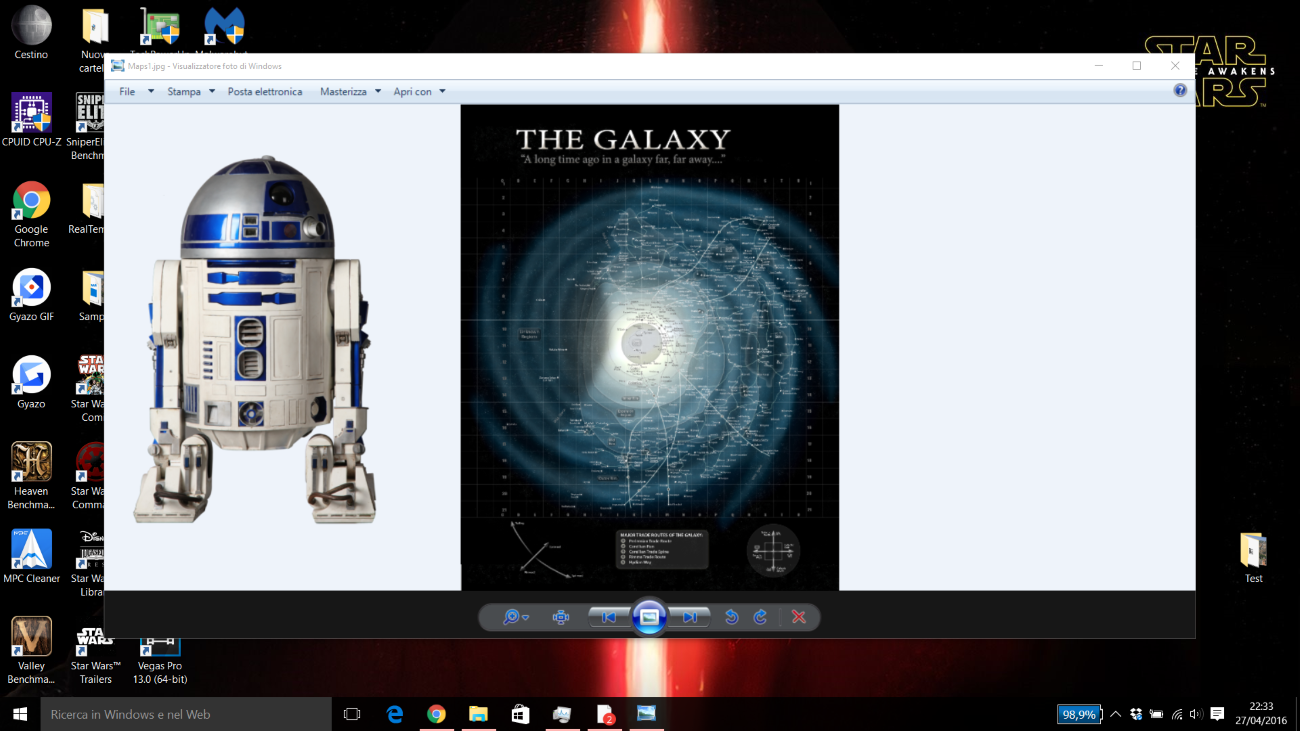Open the volume speaker tray icon

(1196, 714)
